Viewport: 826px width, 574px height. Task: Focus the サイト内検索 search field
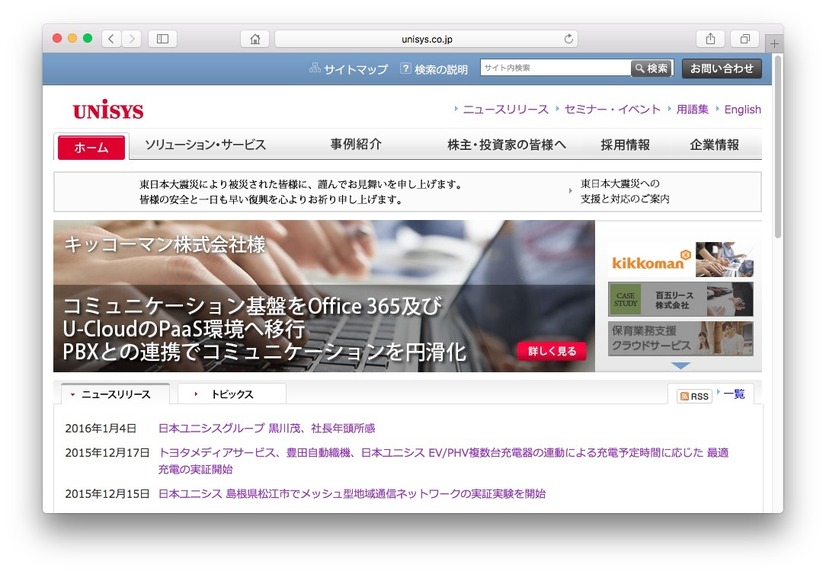[555, 68]
